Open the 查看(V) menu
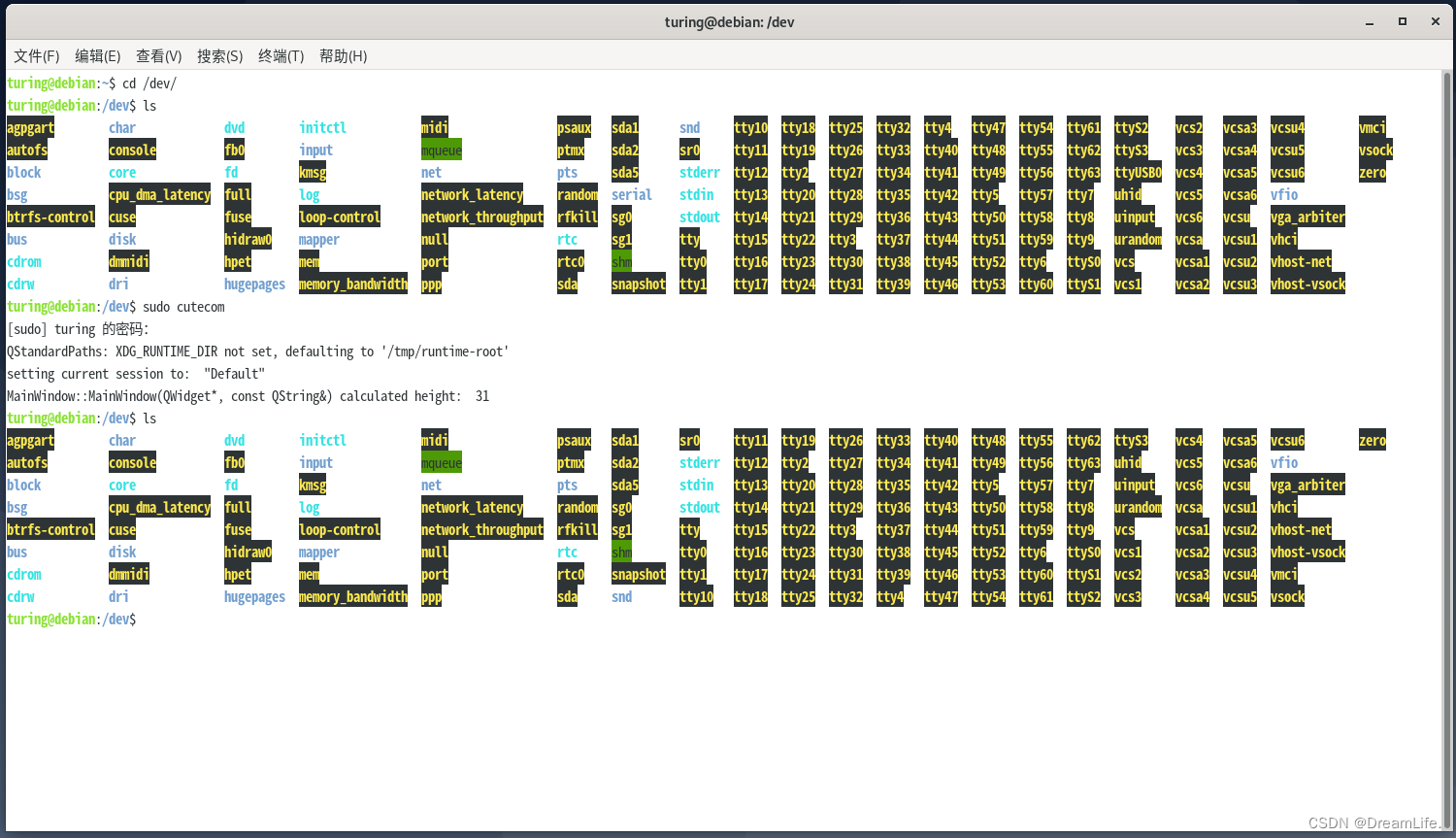Image resolution: width=1456 pixels, height=838 pixels. tap(159, 56)
